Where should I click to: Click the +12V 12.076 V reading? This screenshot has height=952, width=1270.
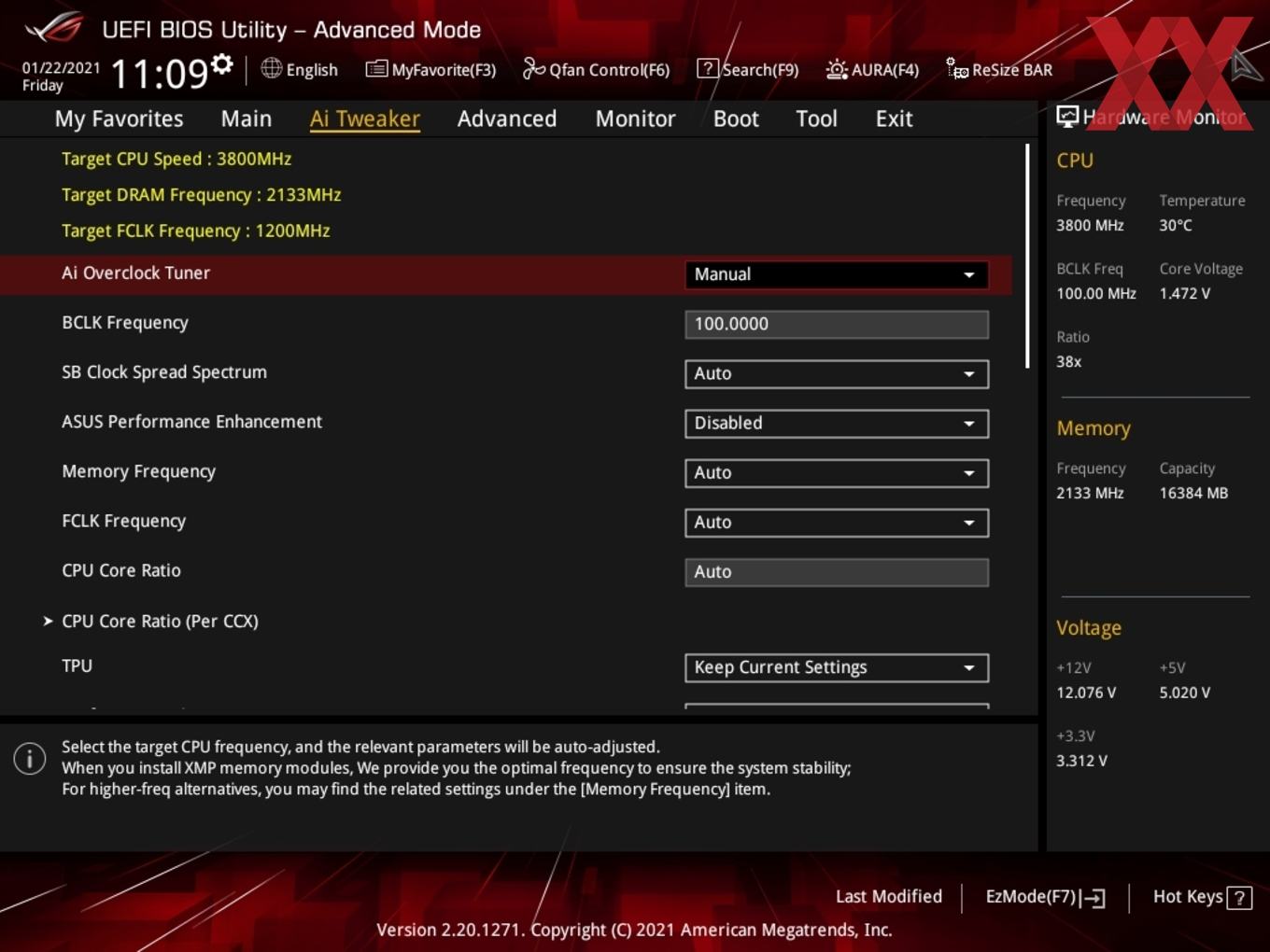pyautogui.click(x=1085, y=693)
